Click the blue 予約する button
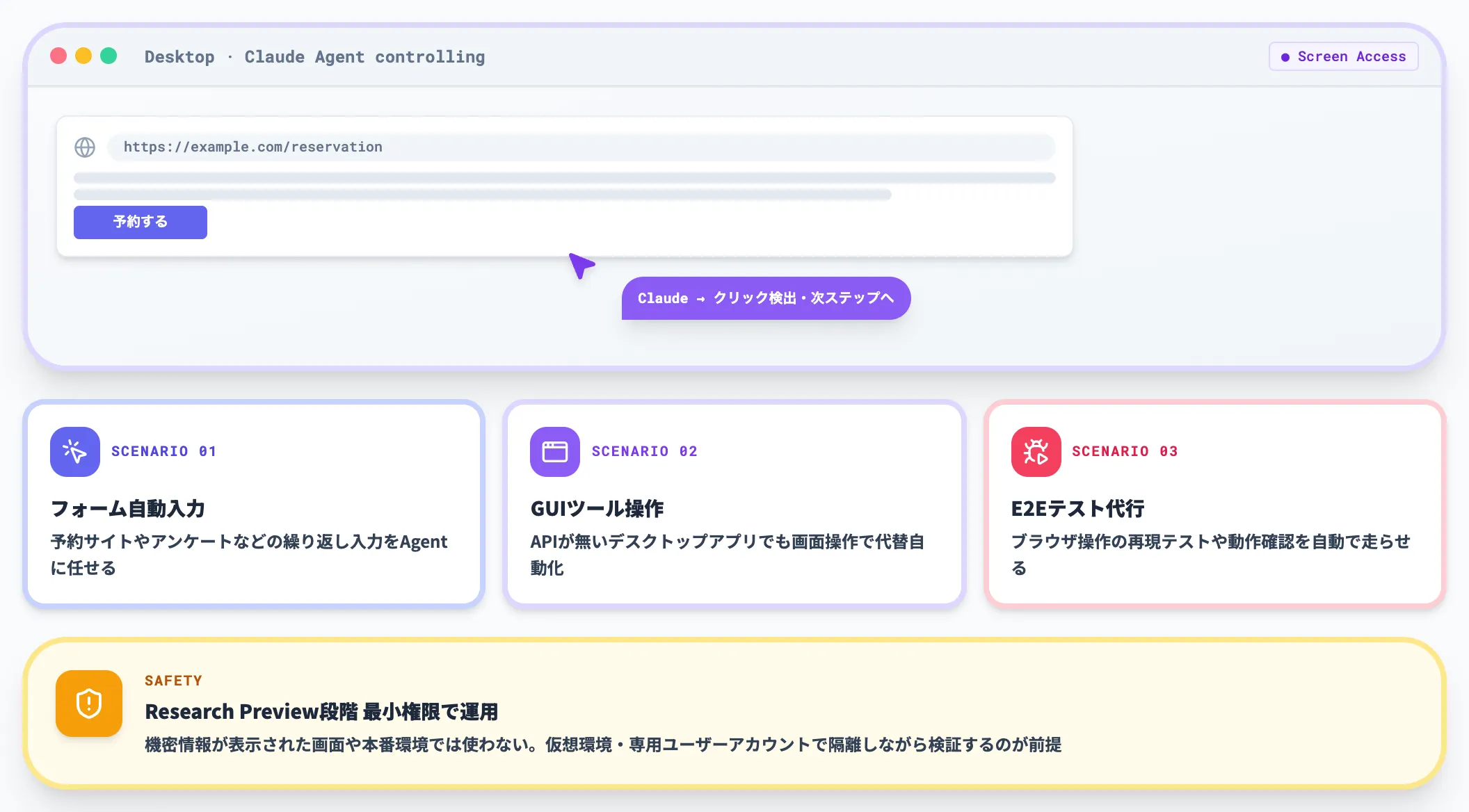The image size is (1469, 812). pyautogui.click(x=141, y=222)
